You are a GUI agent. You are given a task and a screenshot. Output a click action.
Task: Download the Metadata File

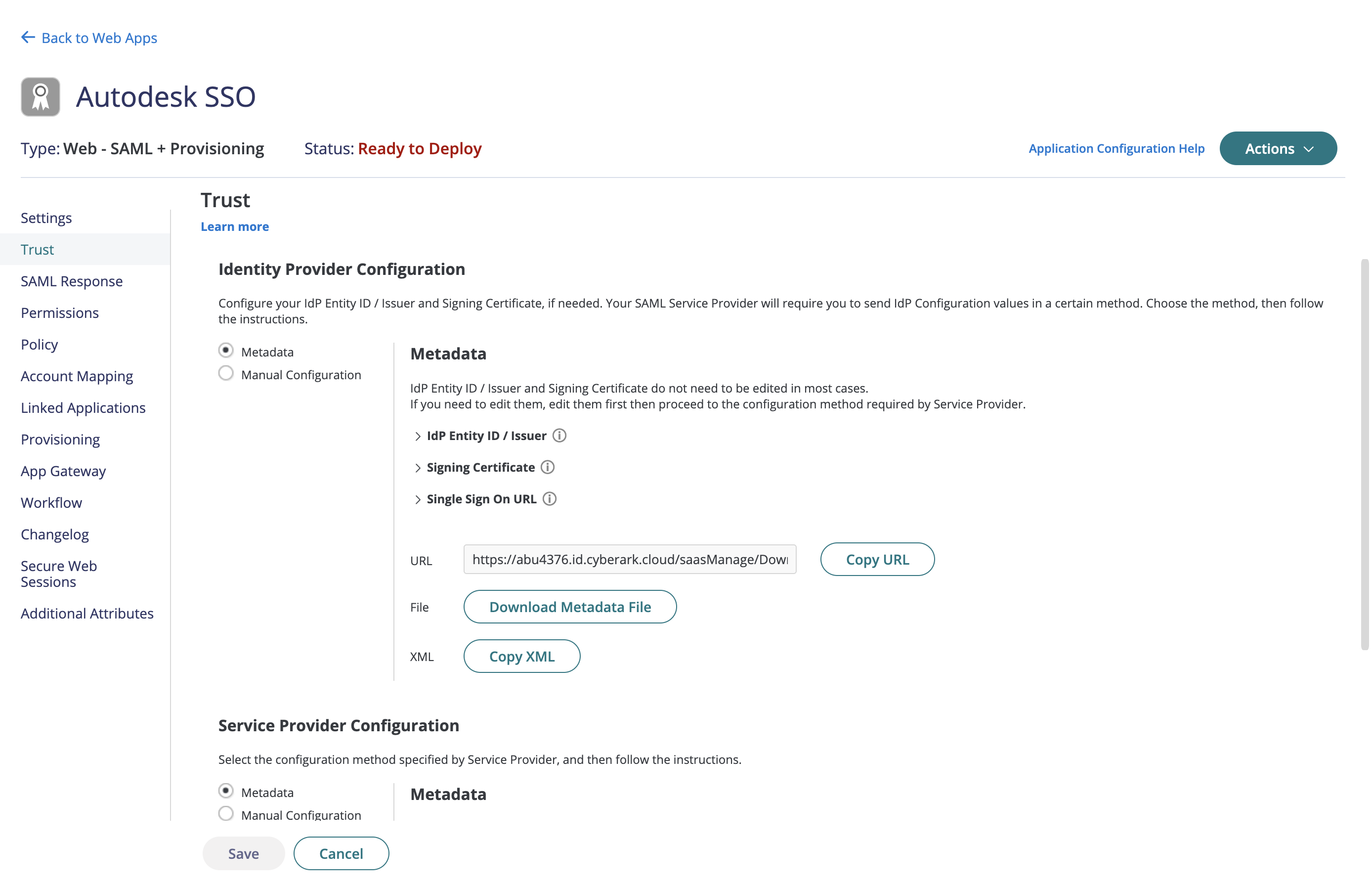point(569,607)
